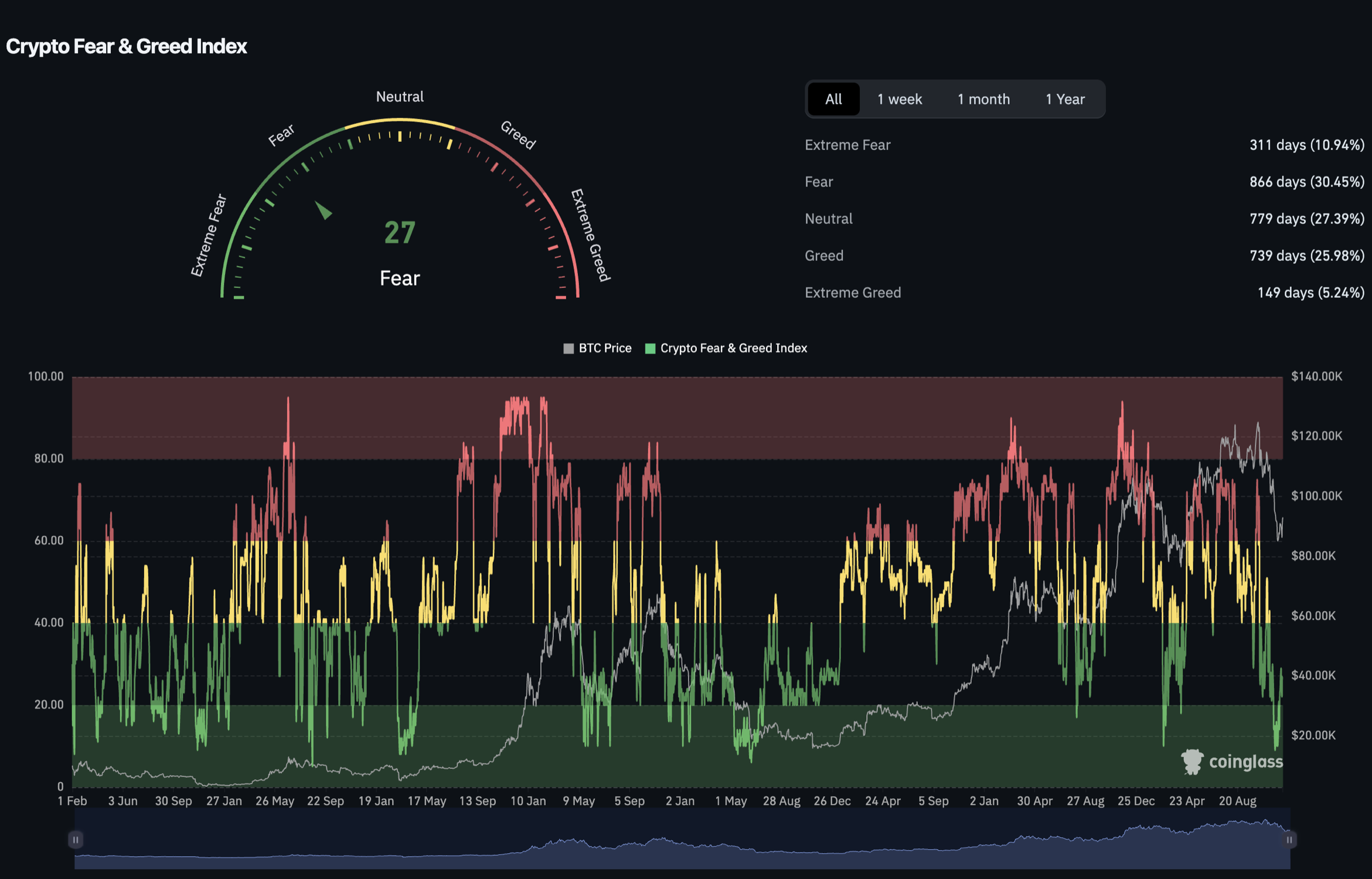1372x879 pixels.
Task: Click the gray BTC Price legend swatch
Action: pos(568,348)
